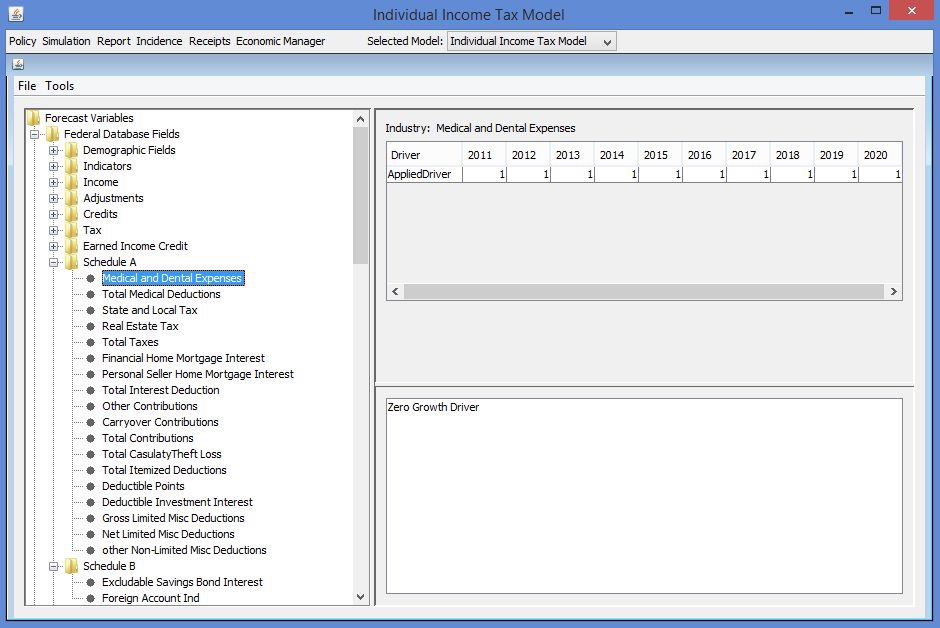Expand the Credits node

point(53,215)
